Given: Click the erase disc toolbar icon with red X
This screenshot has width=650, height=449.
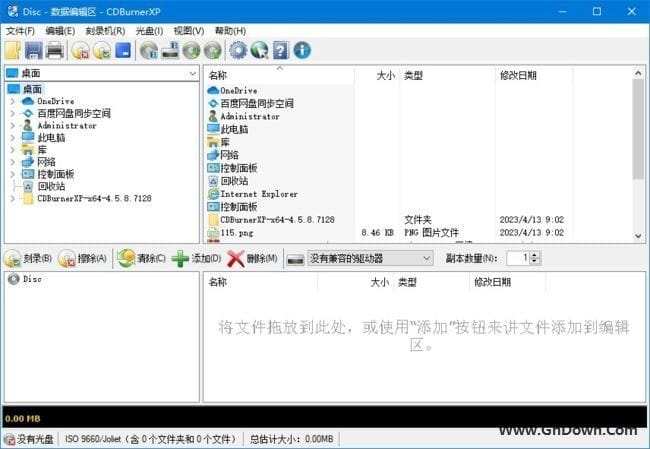Looking at the screenshot, I should pos(80,50).
